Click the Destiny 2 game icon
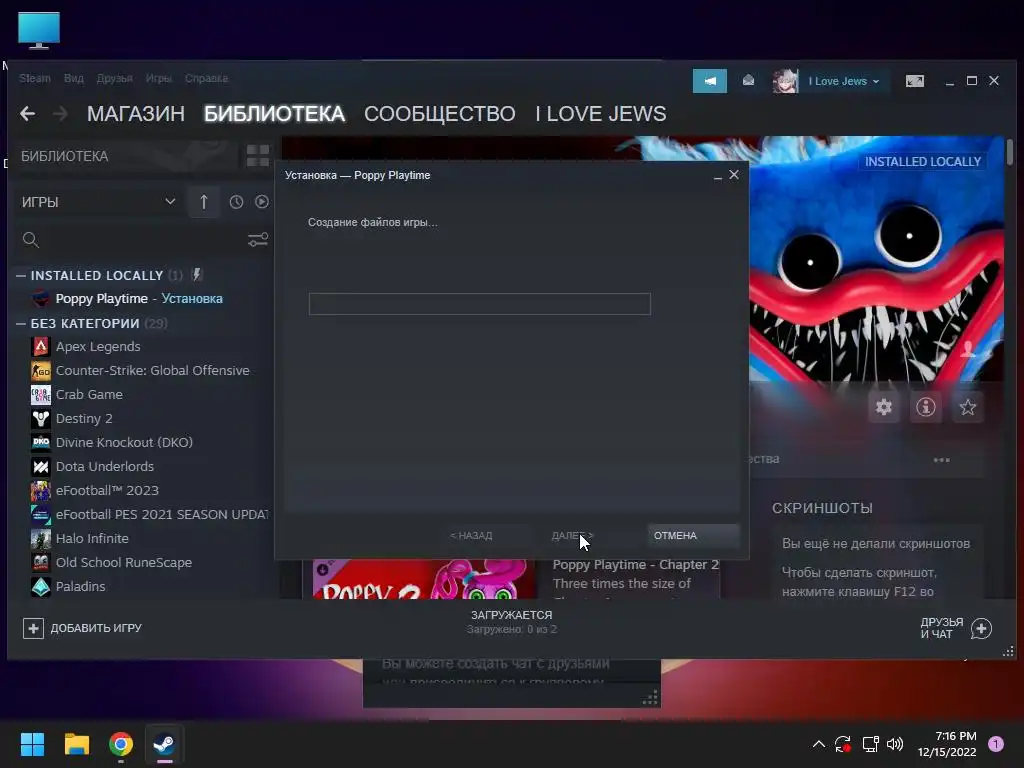1024x768 pixels. tap(40, 419)
